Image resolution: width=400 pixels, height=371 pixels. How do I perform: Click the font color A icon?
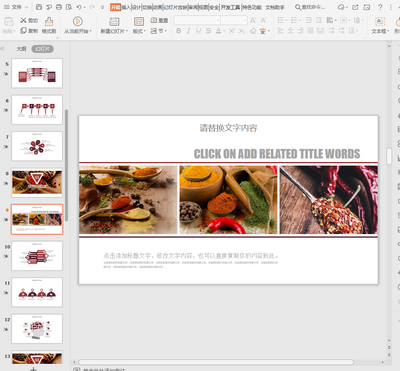click(x=218, y=31)
